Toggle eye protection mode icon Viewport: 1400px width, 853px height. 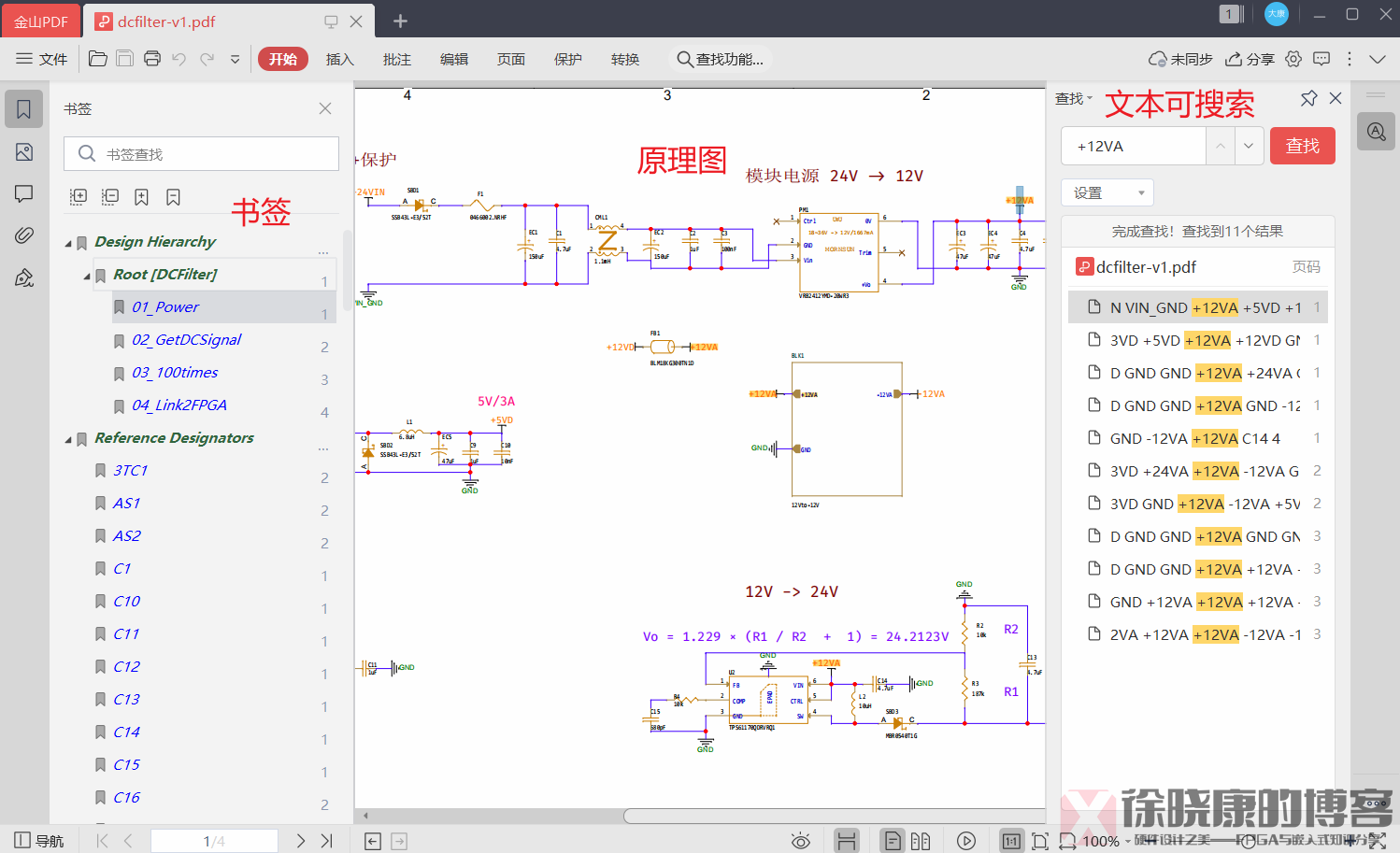pos(800,841)
